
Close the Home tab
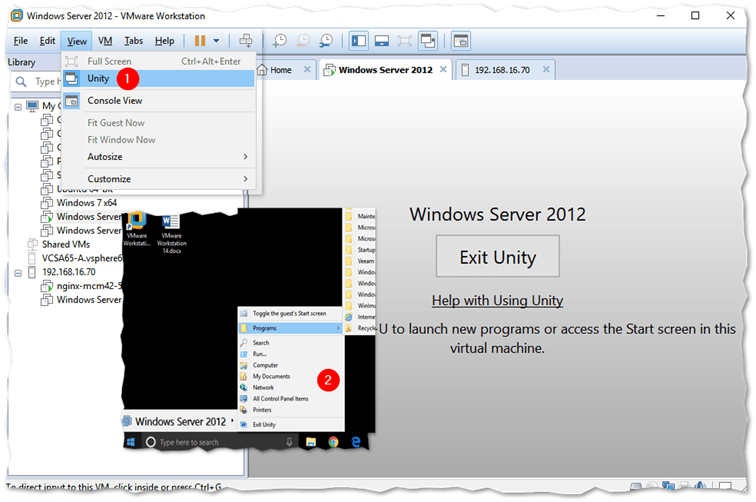tap(307, 69)
